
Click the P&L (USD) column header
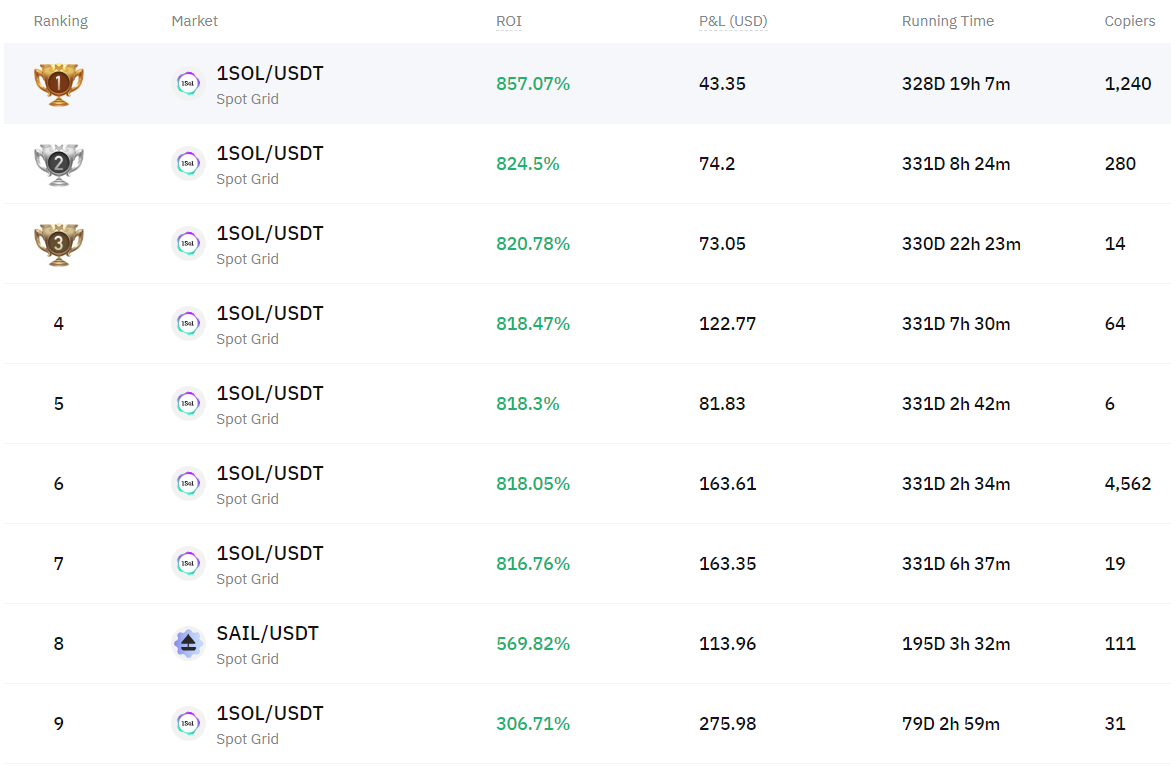[x=733, y=22]
